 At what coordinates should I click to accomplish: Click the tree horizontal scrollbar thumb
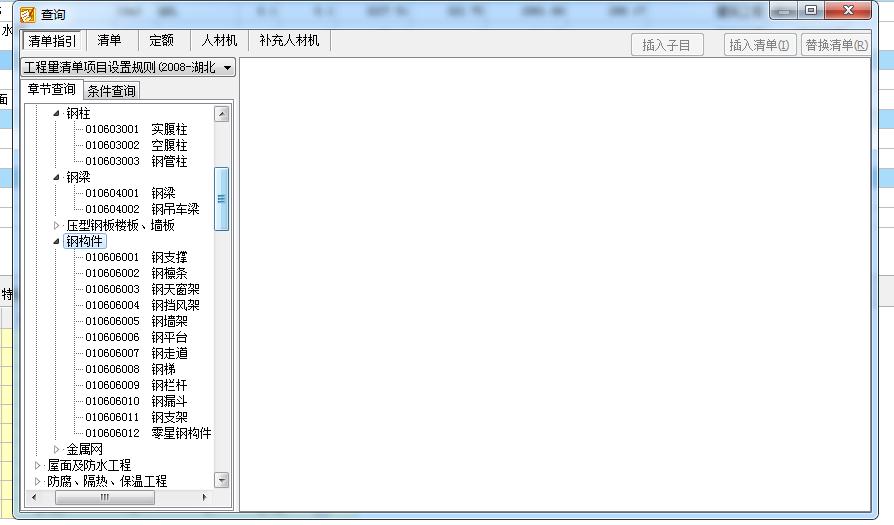coord(105,498)
